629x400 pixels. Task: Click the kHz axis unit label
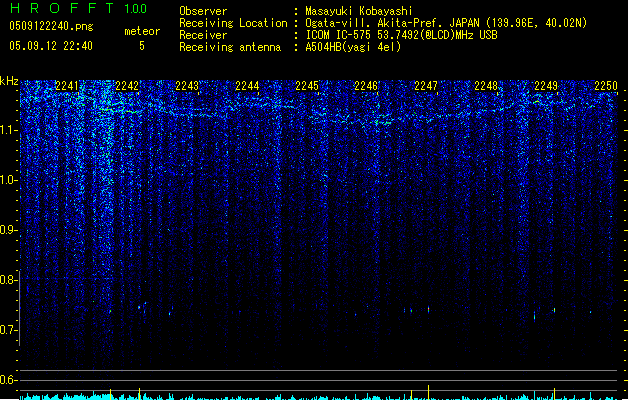point(9,81)
